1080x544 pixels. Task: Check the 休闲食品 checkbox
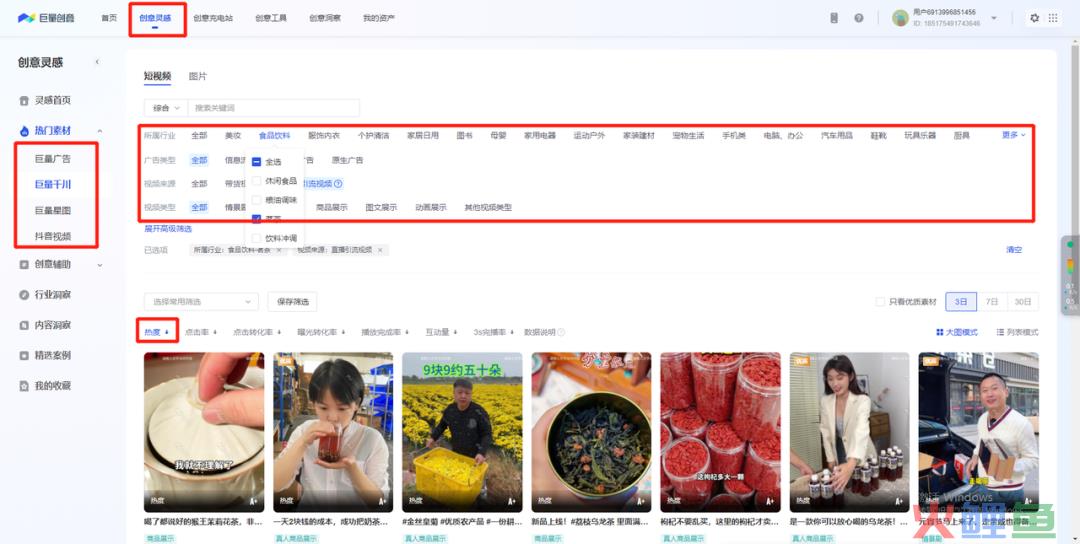[256, 181]
